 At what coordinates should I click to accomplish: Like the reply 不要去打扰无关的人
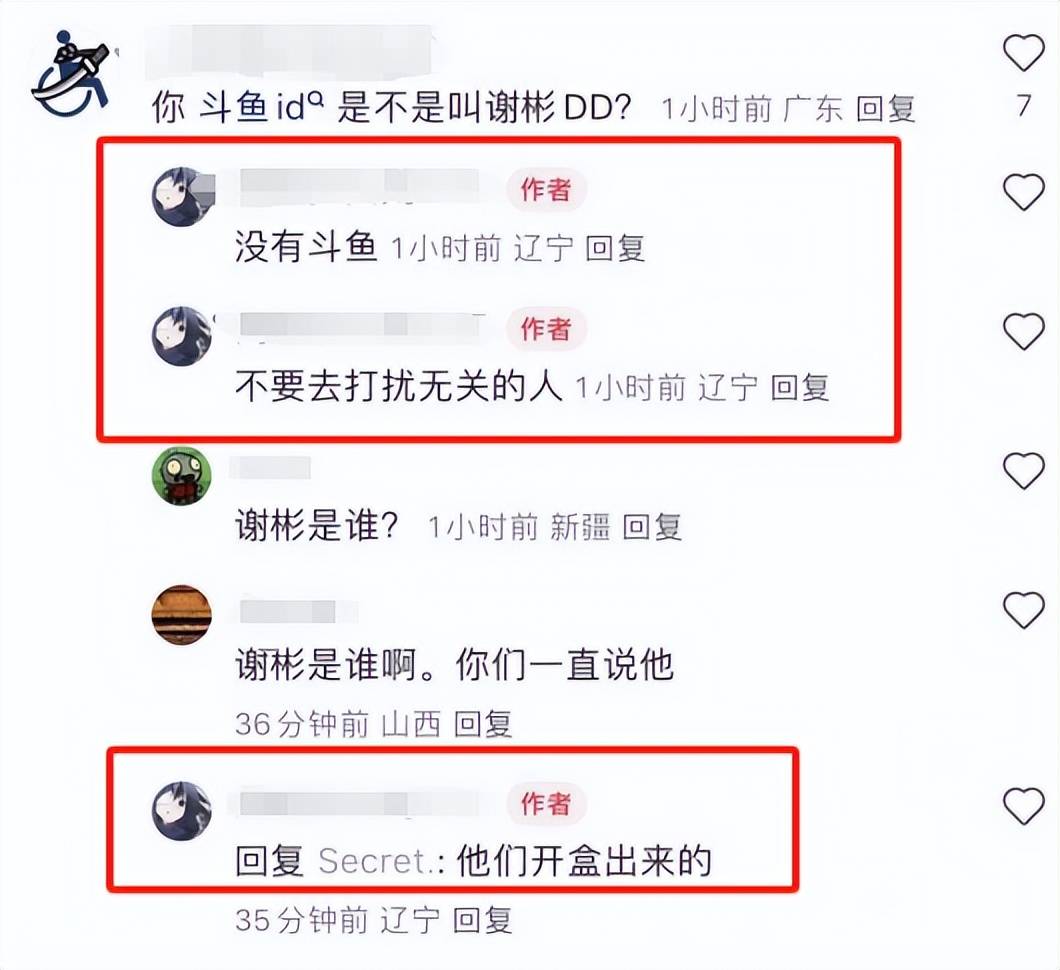[x=1023, y=331]
